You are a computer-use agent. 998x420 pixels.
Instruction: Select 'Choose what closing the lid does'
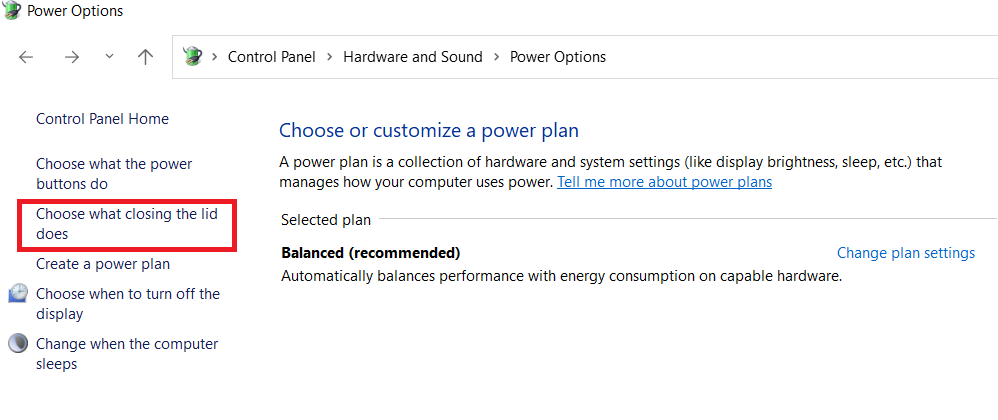coord(126,223)
